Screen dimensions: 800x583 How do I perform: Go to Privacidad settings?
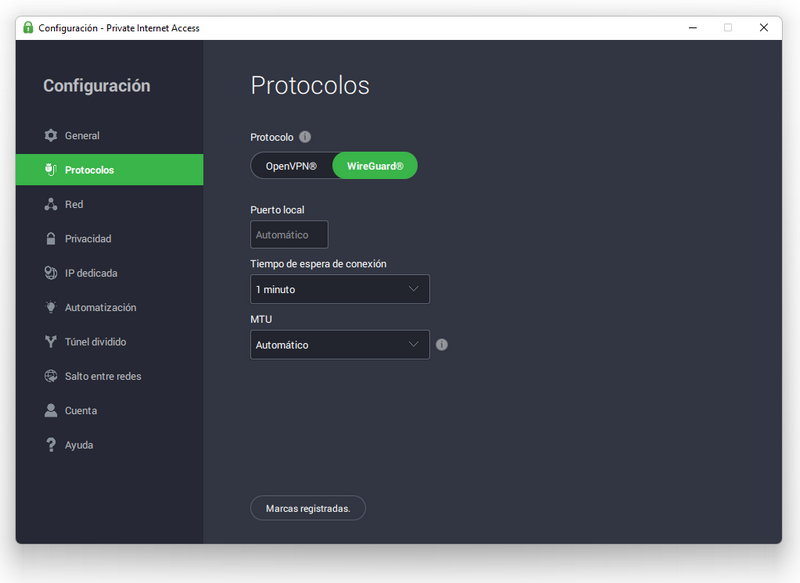click(x=109, y=238)
